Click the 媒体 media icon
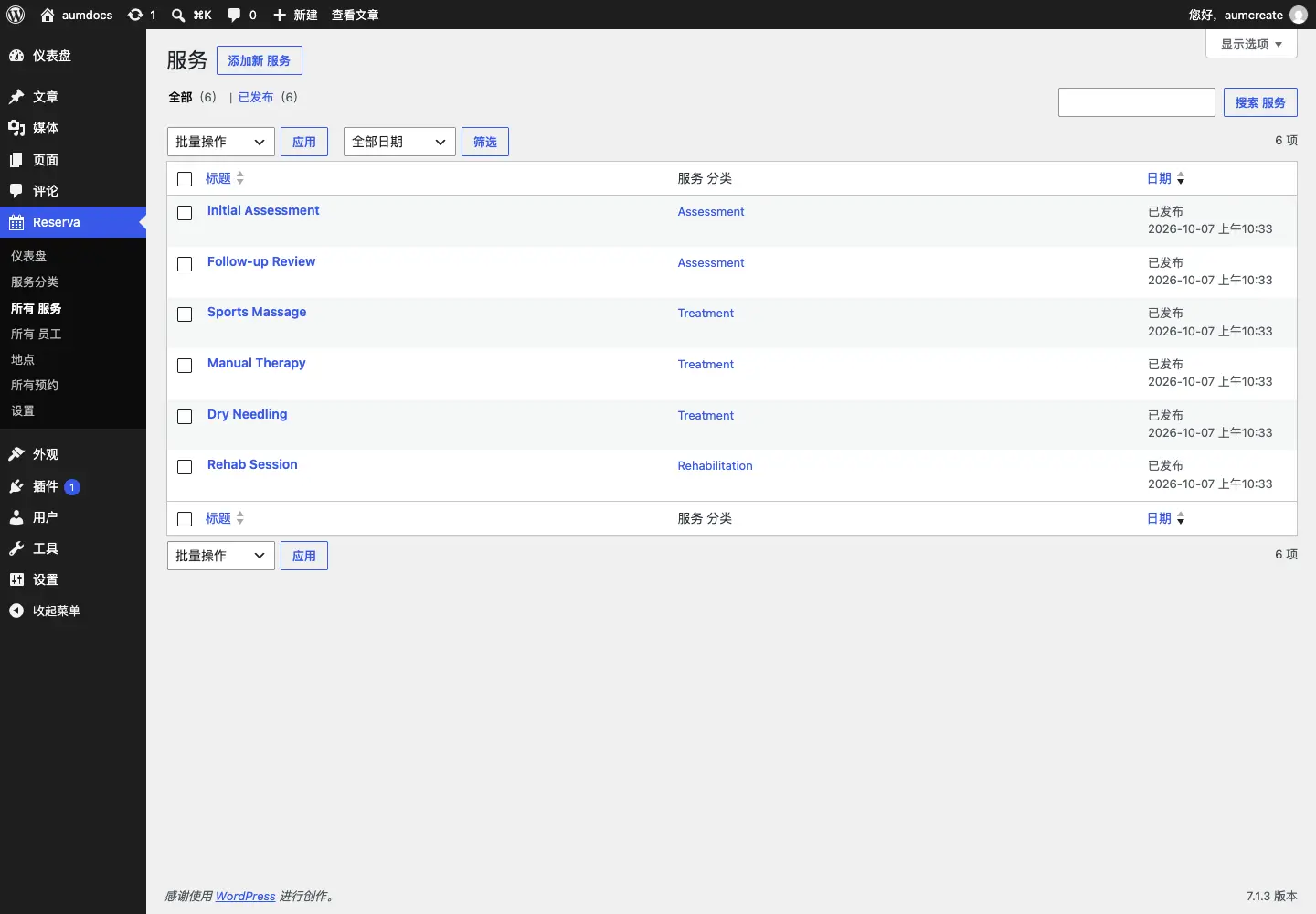This screenshot has width=1316, height=914. point(16,128)
